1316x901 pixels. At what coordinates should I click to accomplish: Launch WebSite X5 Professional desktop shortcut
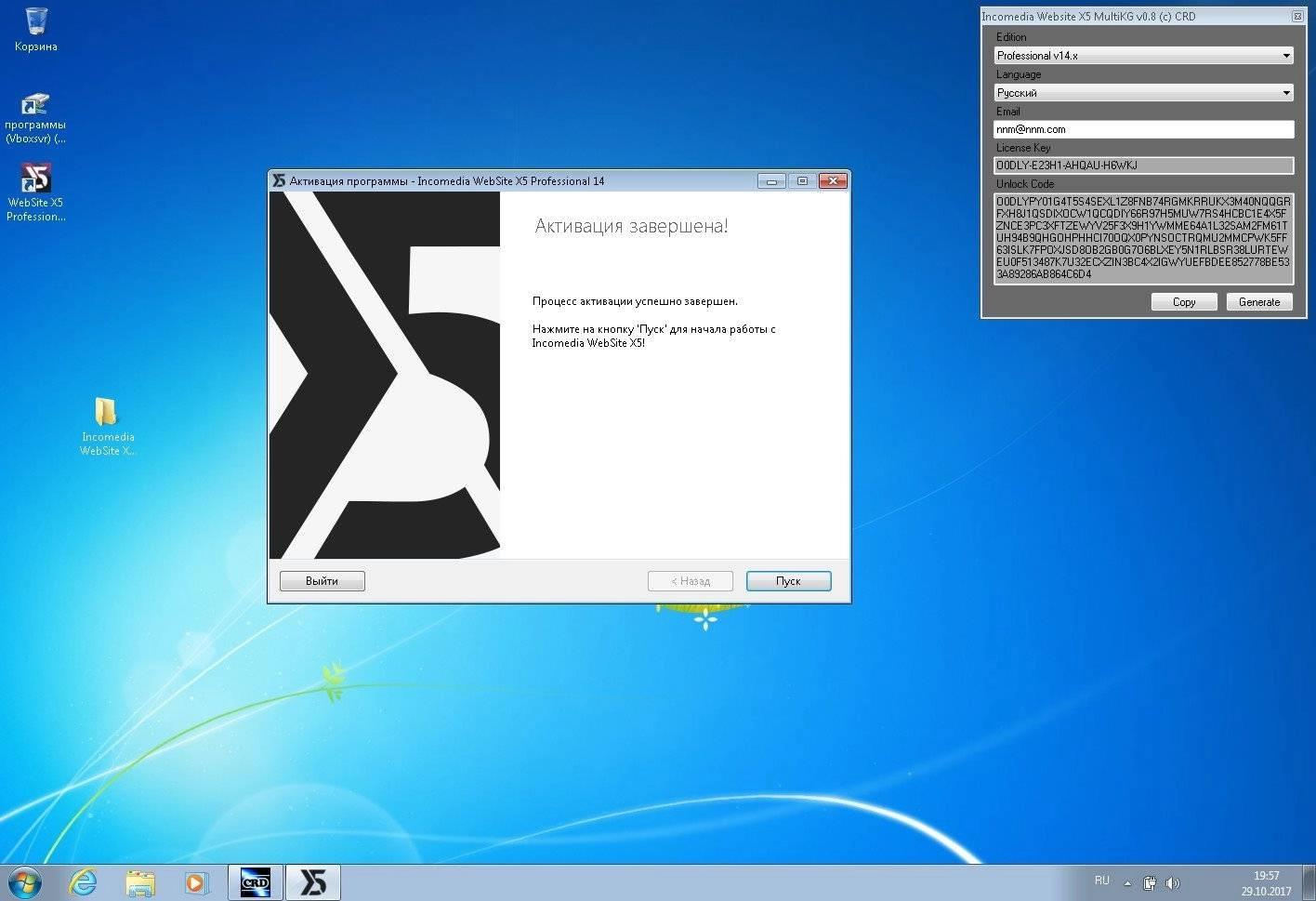[35, 192]
